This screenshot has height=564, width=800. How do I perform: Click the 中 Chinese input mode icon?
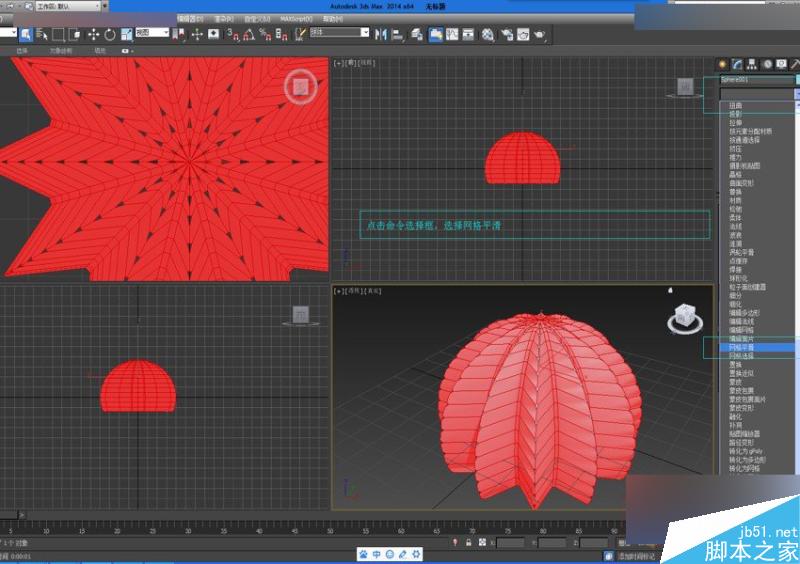point(377,554)
